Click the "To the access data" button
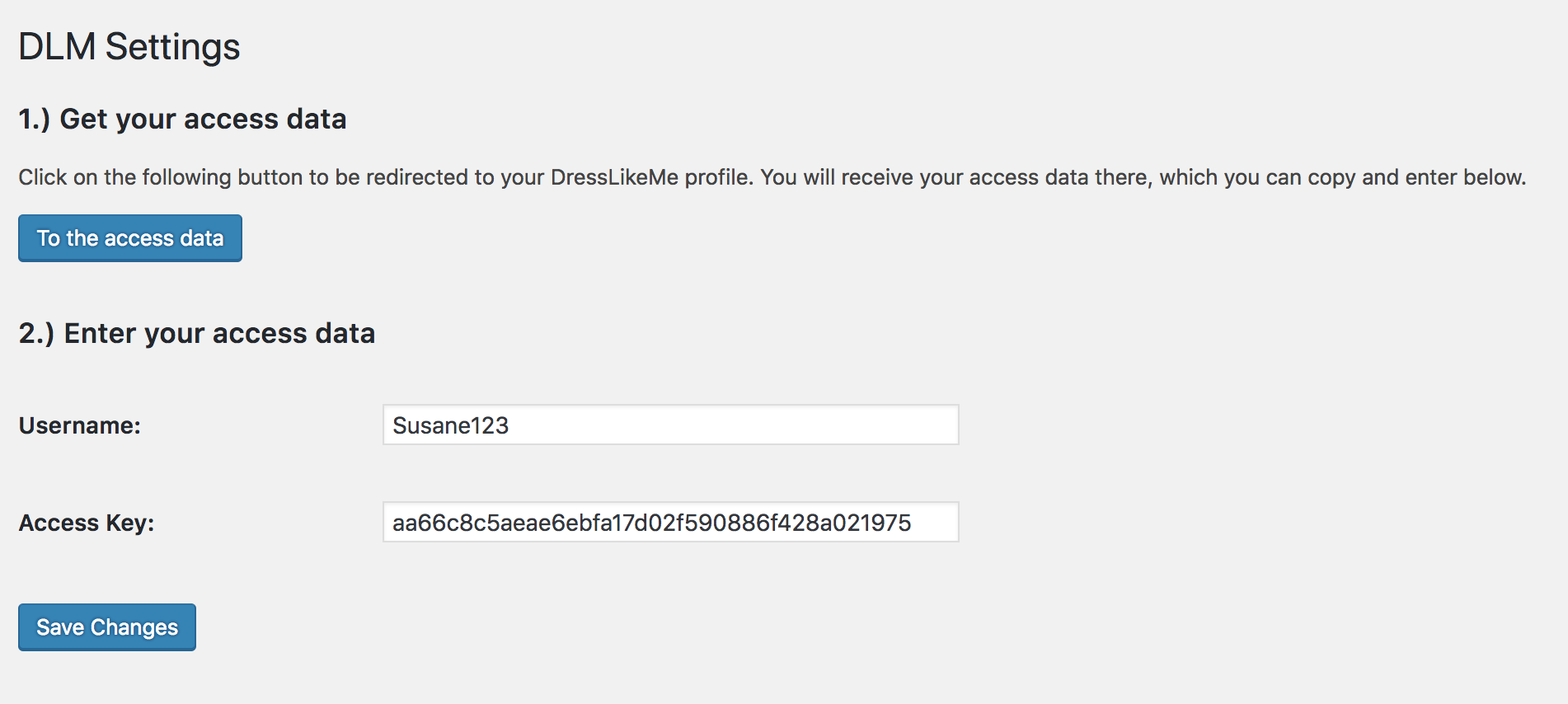The height and width of the screenshot is (704, 1568). click(x=130, y=238)
